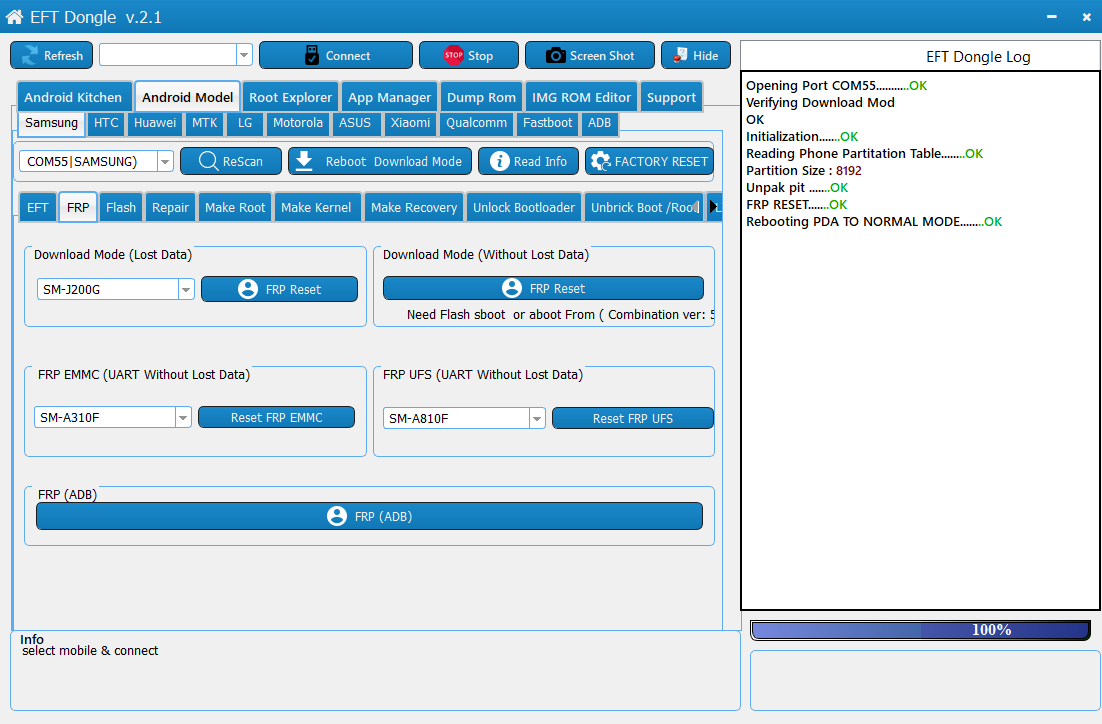Select the LG brand tab
This screenshot has height=724, width=1102.
click(245, 122)
